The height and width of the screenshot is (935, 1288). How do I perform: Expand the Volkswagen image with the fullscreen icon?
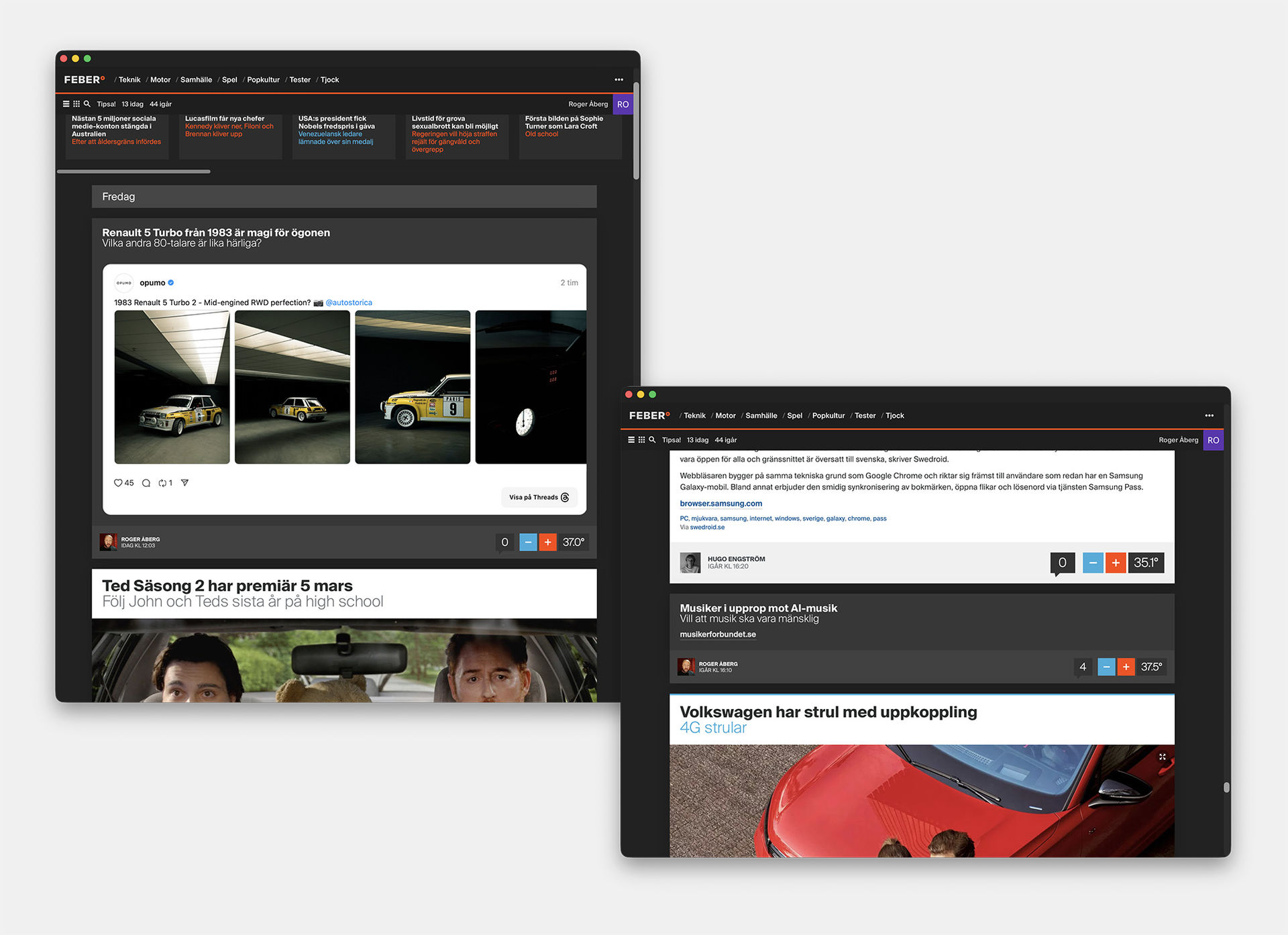[x=1162, y=757]
